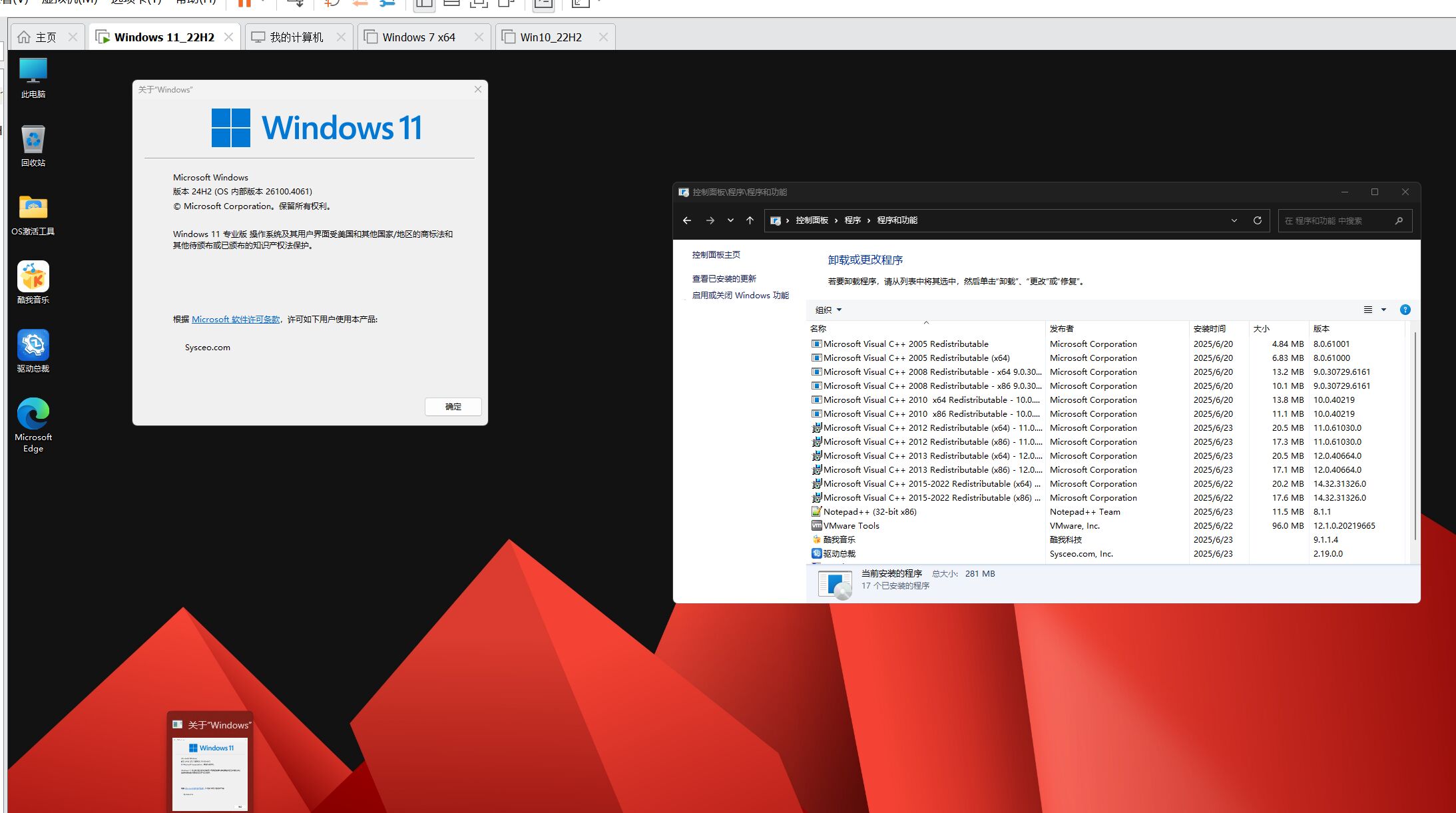The image size is (1456, 813).
Task: Close the Win10_22H2 tab
Action: (603, 37)
